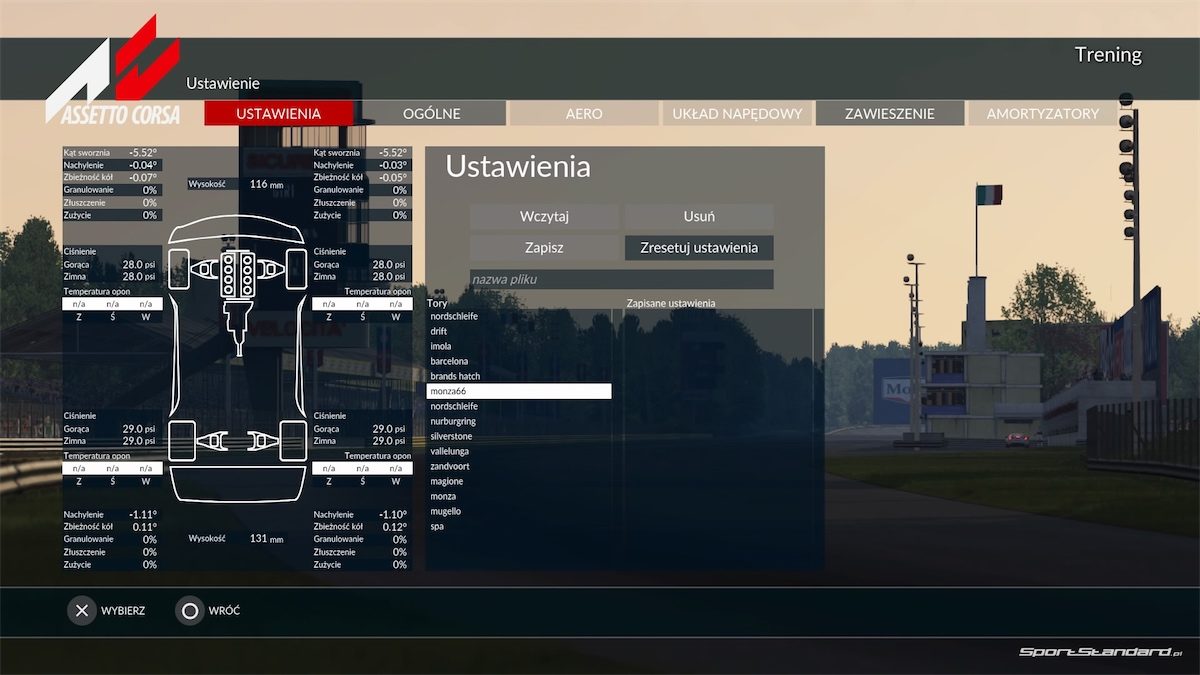Click the front-right tire on car diagram
Screen dimensions: 1200x675
(x=295, y=269)
